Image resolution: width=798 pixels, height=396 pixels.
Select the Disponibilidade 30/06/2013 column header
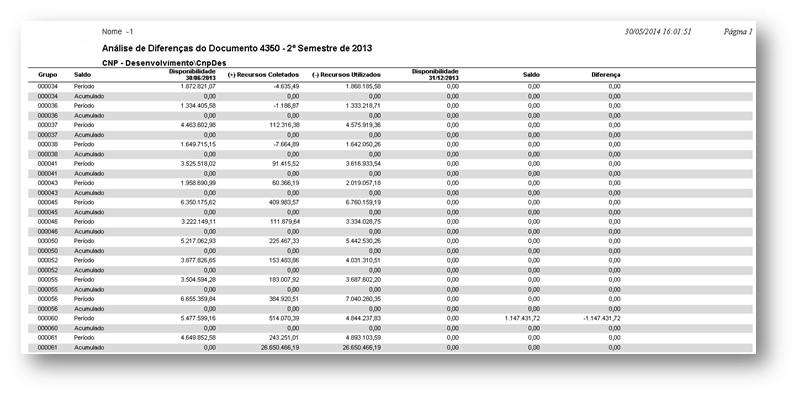(192, 75)
